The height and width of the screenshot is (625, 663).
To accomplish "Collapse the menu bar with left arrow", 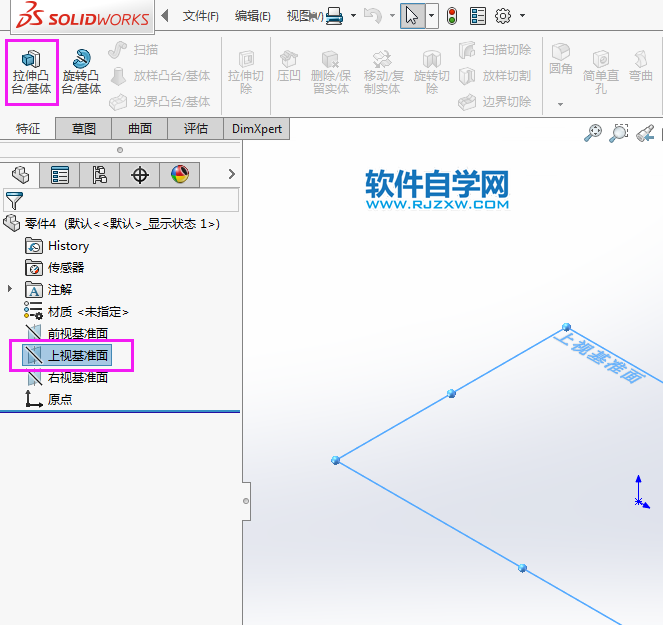I will [165, 16].
